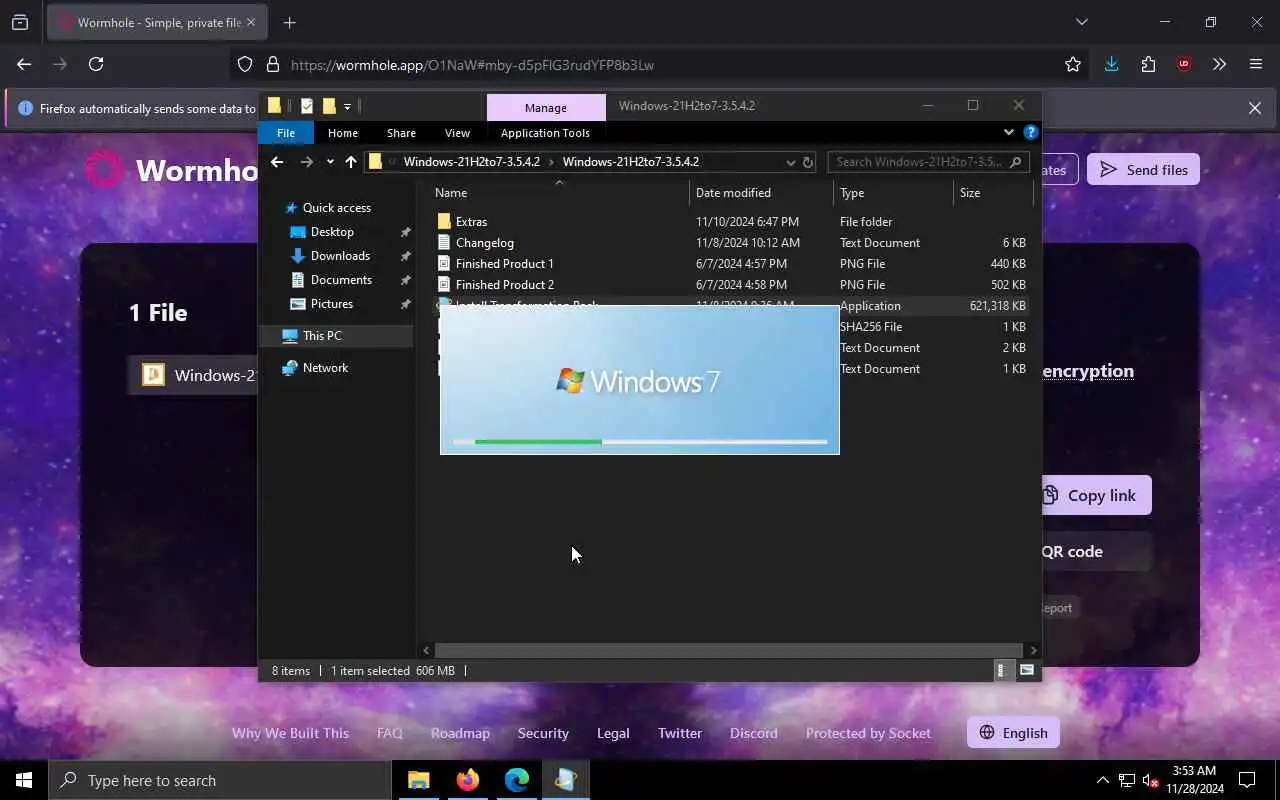Go back in Firefox browser
The image size is (1280, 800).
[x=24, y=64]
